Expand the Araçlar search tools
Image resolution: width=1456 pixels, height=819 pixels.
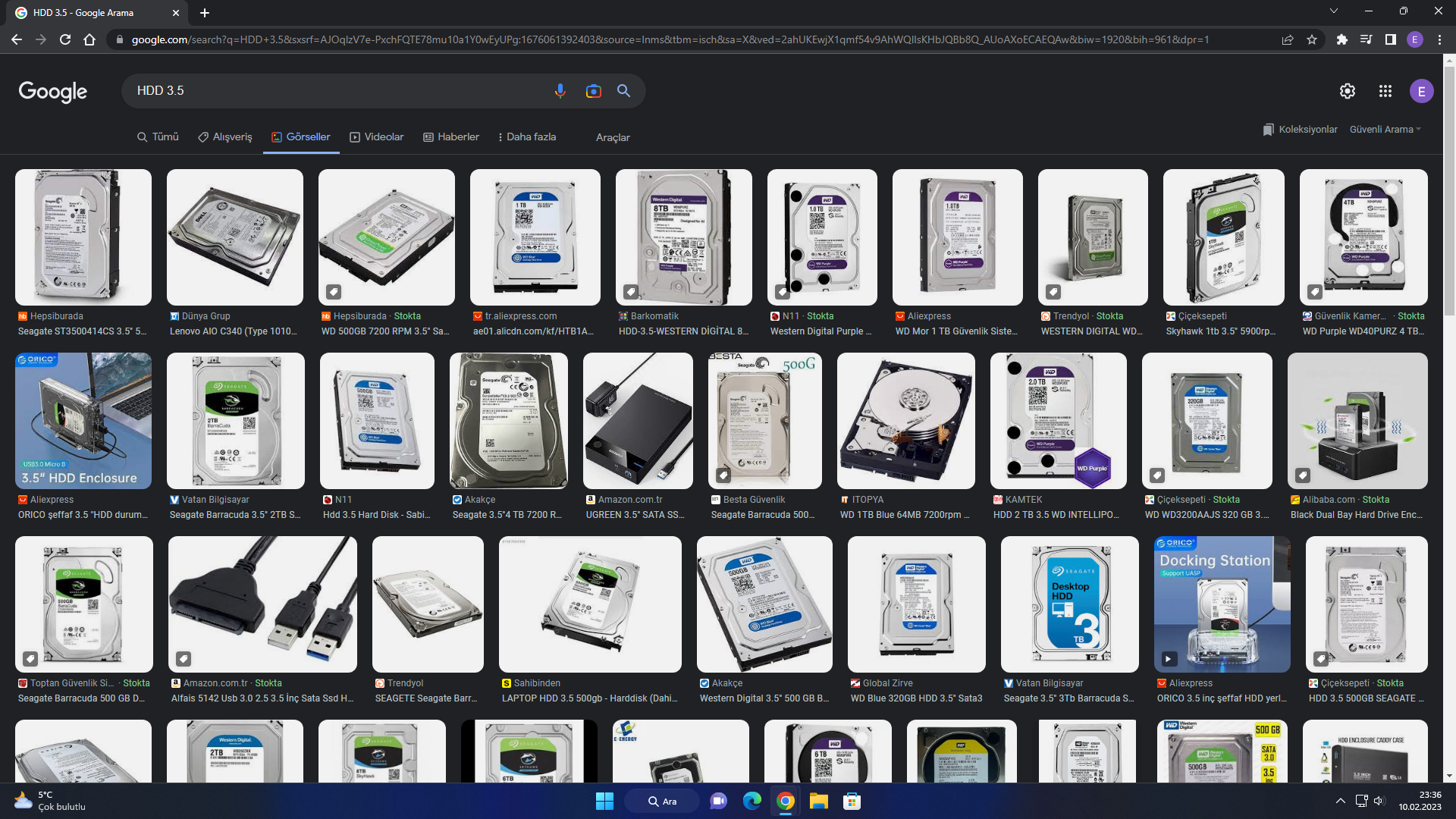[x=613, y=137]
